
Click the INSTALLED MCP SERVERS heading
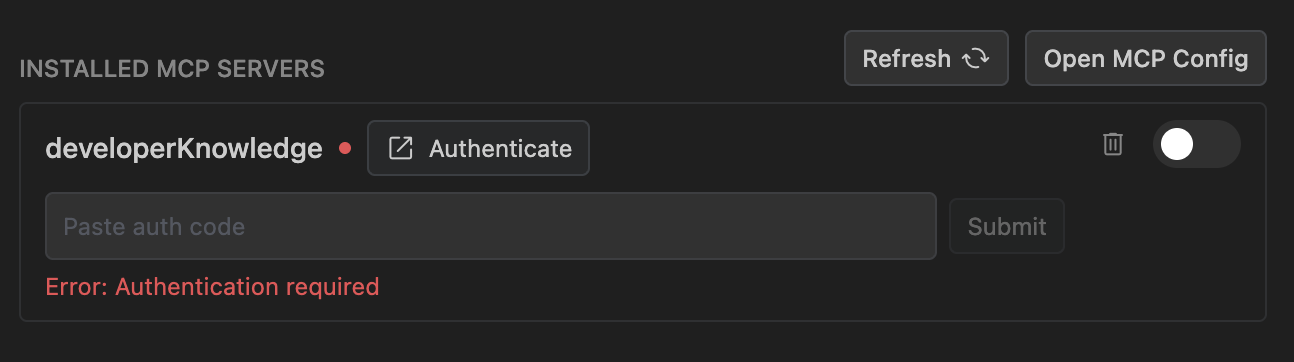point(172,69)
